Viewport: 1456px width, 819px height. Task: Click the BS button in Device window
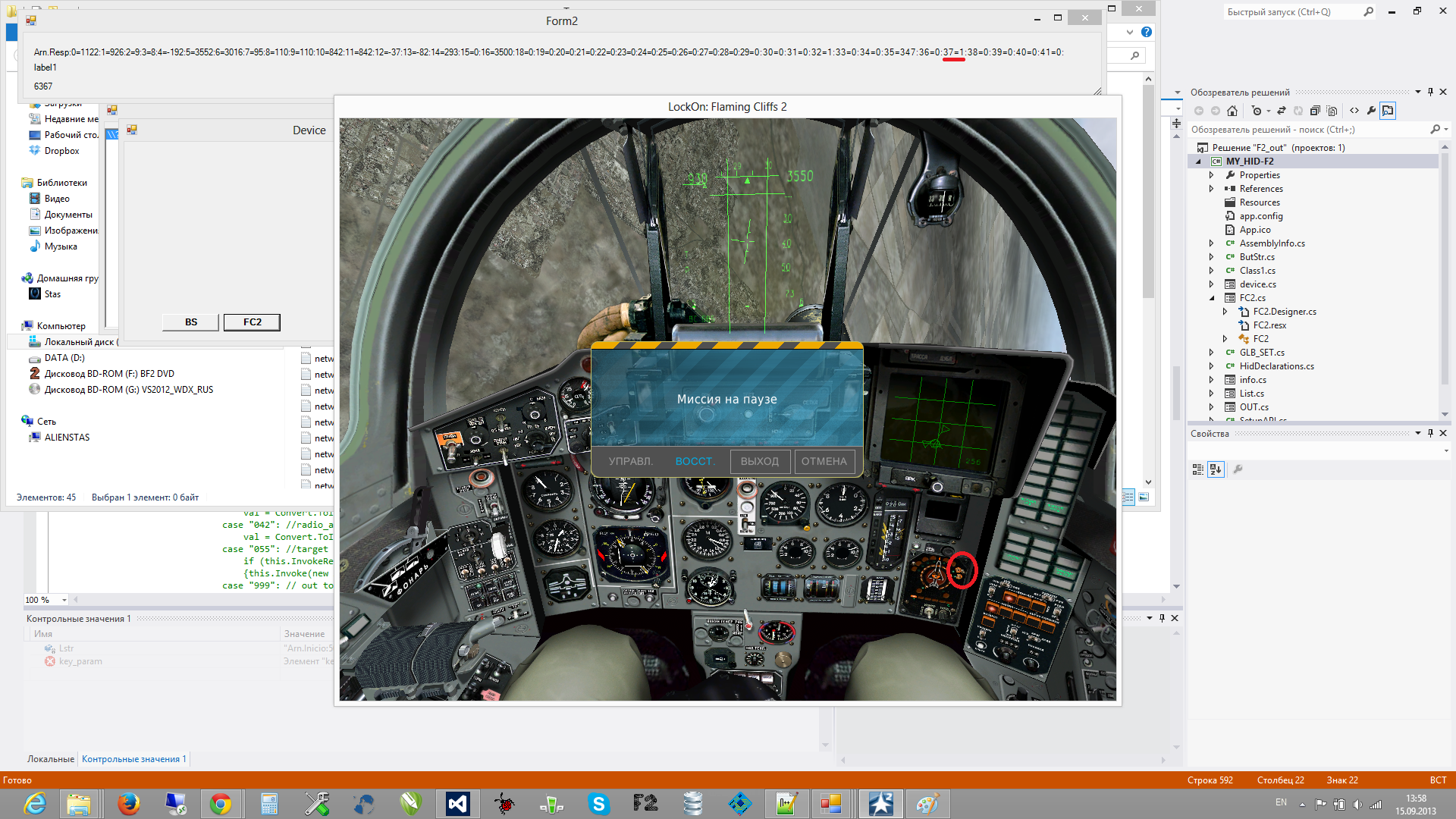coord(191,322)
